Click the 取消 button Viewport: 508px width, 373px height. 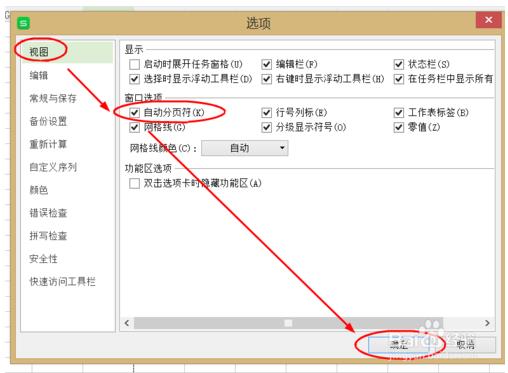click(x=466, y=344)
